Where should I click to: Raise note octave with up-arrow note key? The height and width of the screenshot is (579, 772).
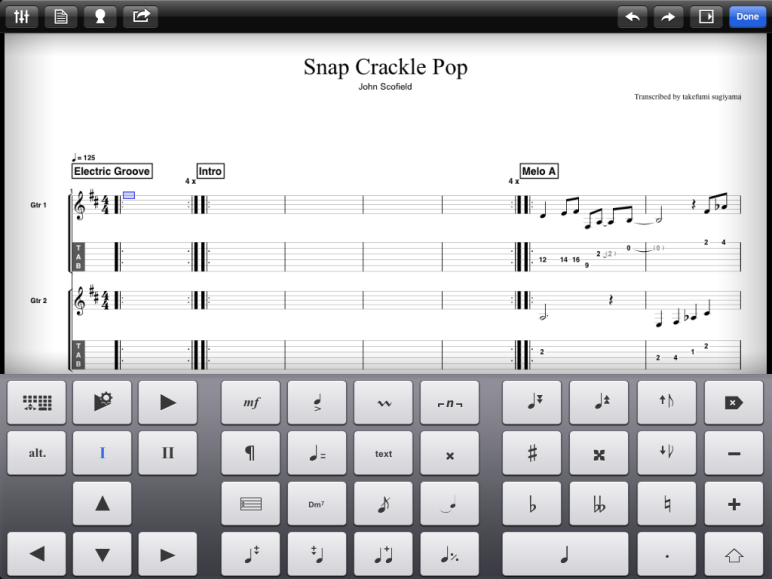[x=599, y=402]
